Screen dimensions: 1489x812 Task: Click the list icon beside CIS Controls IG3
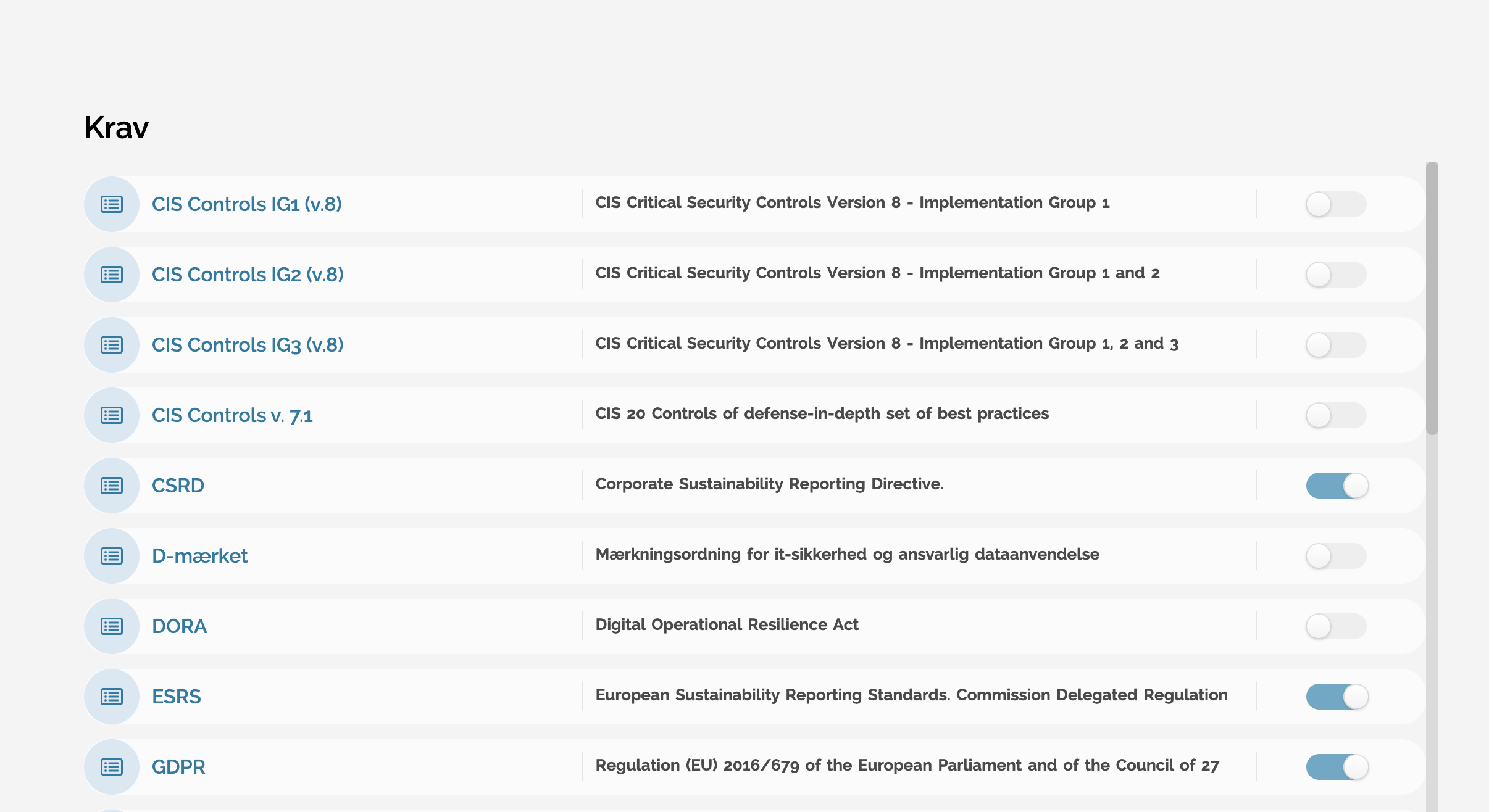coord(112,345)
